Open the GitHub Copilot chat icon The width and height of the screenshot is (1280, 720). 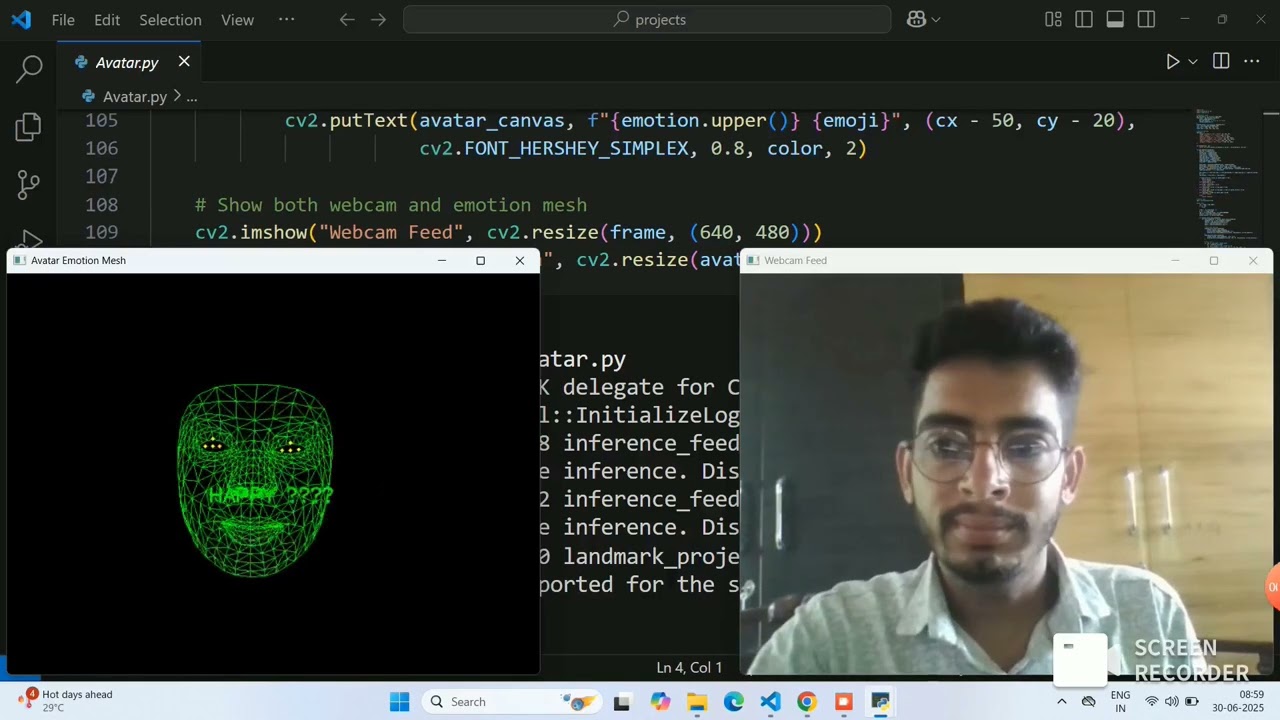tap(916, 19)
